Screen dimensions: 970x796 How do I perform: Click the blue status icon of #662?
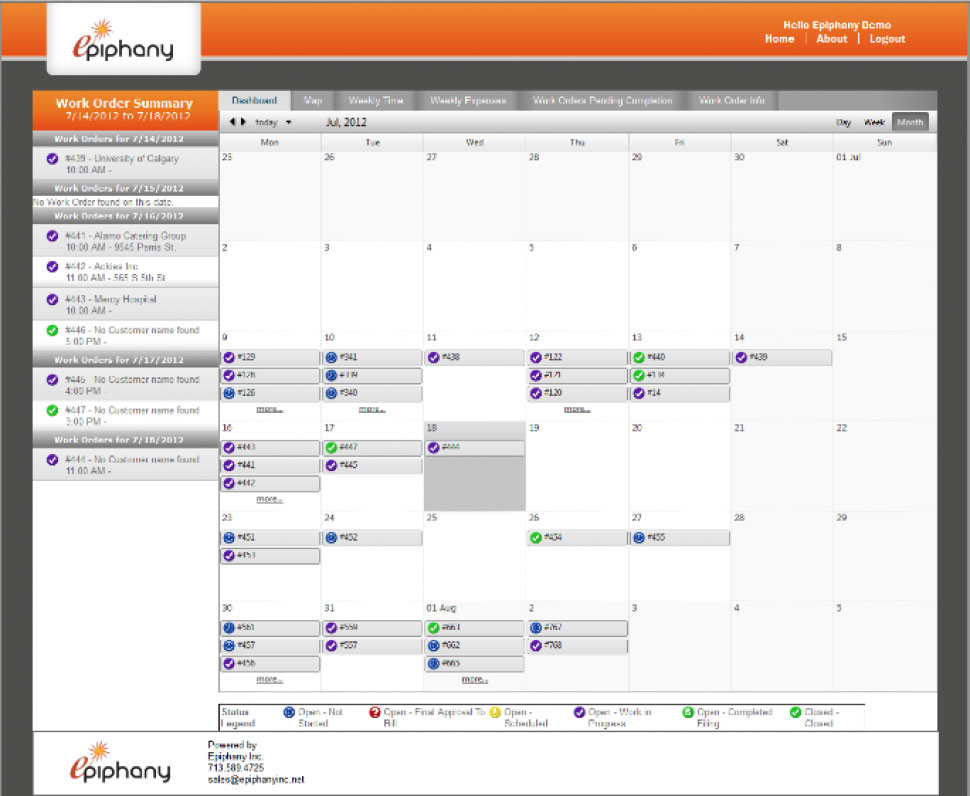[x=434, y=646]
